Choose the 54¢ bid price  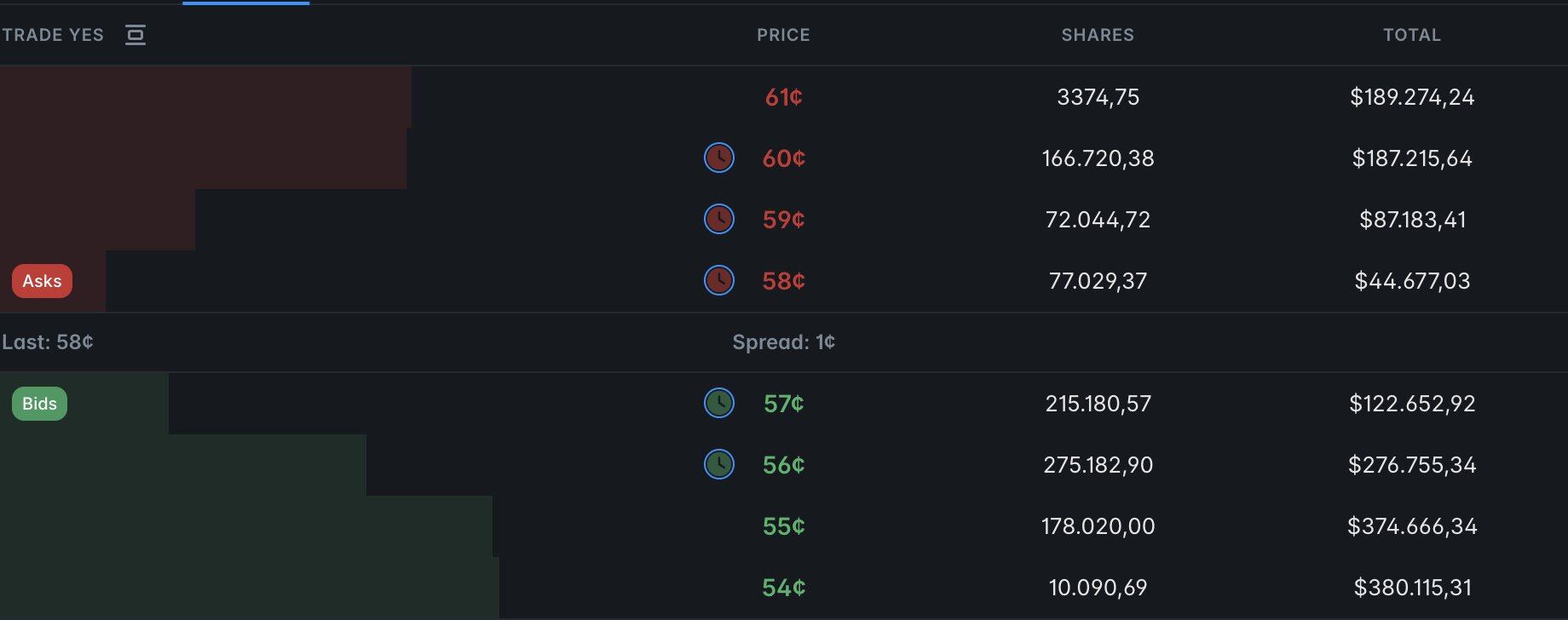click(783, 588)
